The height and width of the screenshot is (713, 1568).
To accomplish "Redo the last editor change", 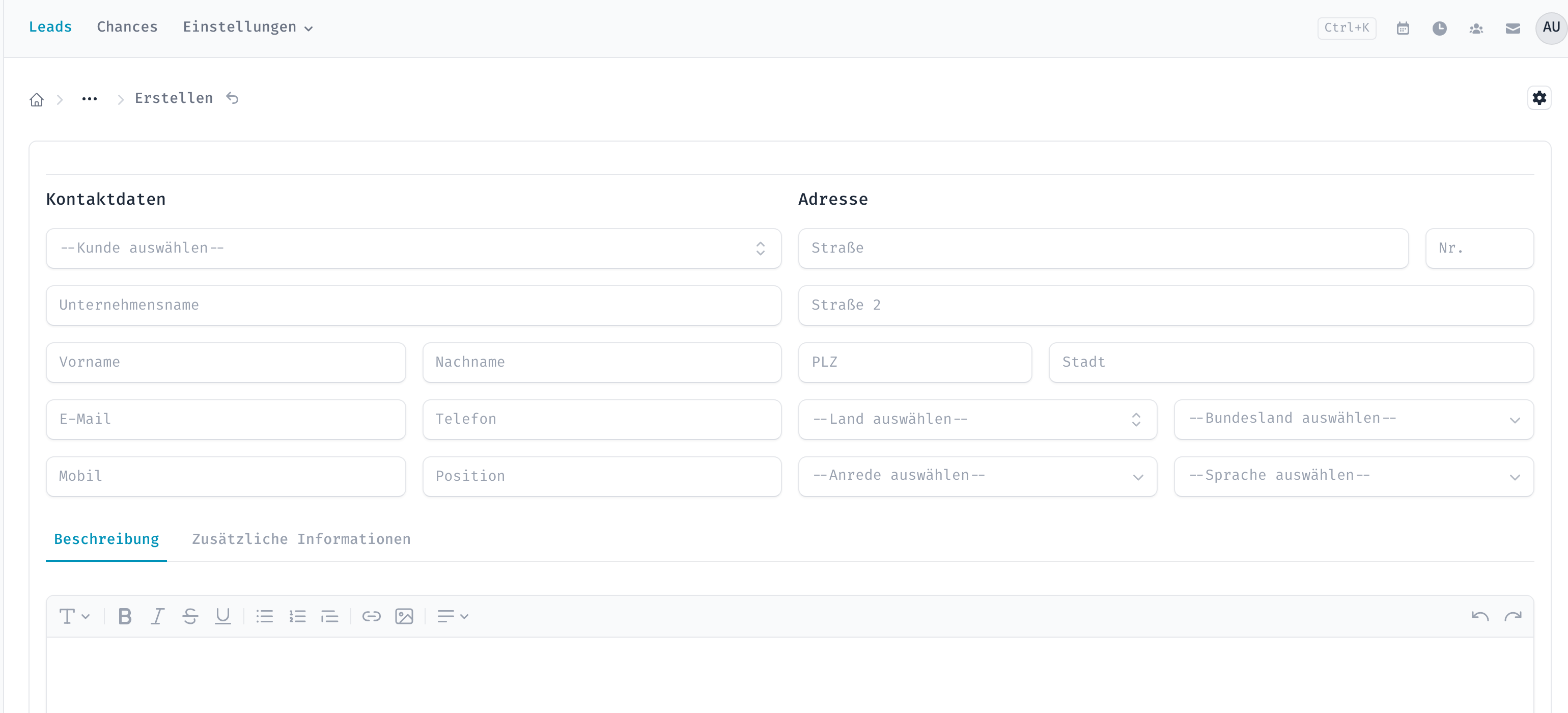I will pos(1513,616).
